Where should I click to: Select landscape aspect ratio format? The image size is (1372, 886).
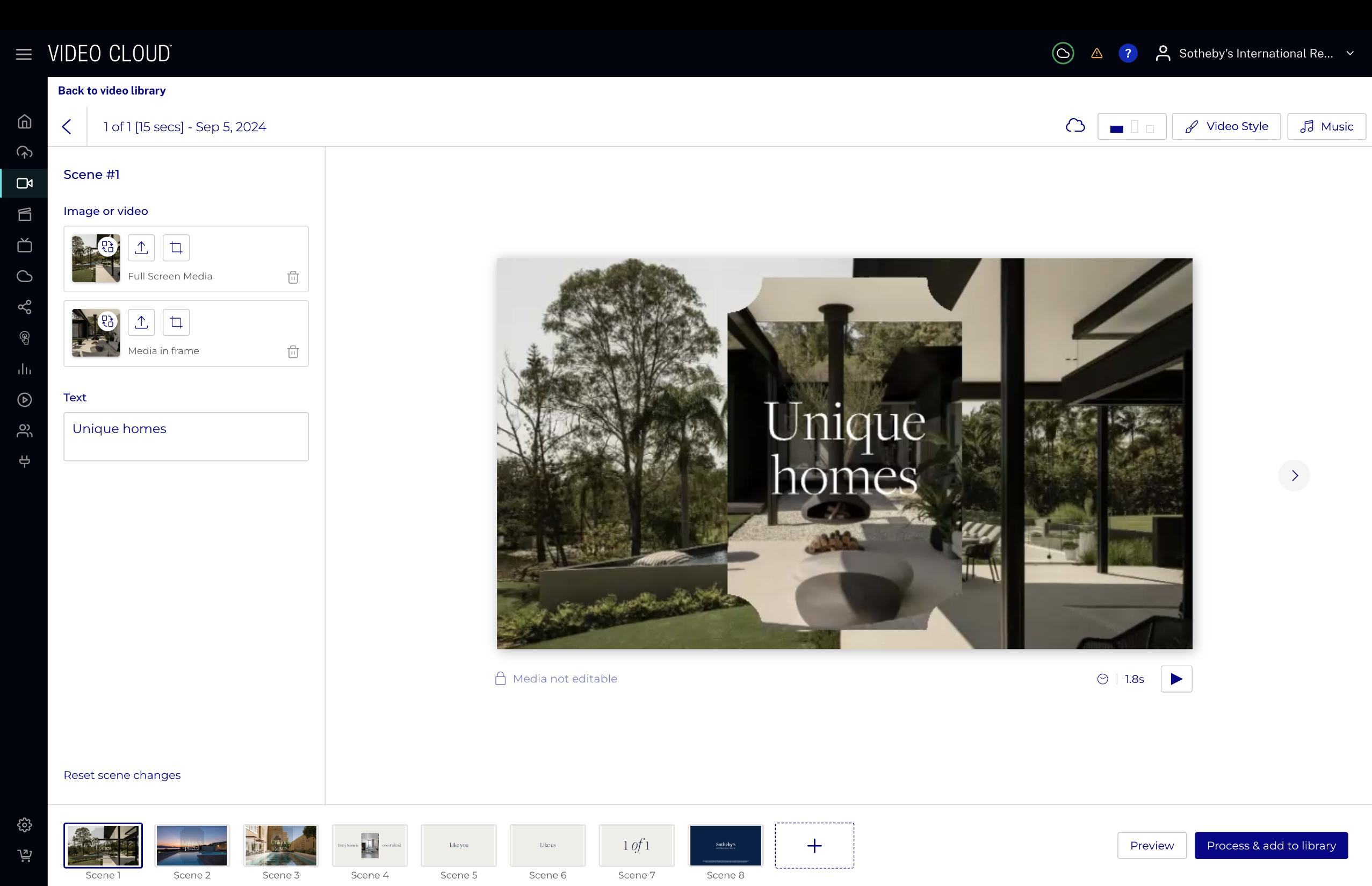pos(1117,128)
